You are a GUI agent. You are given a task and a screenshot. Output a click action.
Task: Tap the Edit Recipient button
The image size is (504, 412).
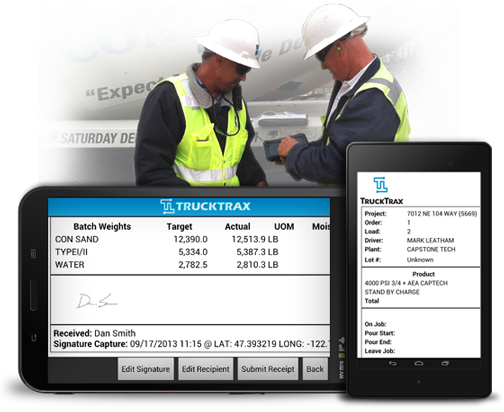click(206, 369)
